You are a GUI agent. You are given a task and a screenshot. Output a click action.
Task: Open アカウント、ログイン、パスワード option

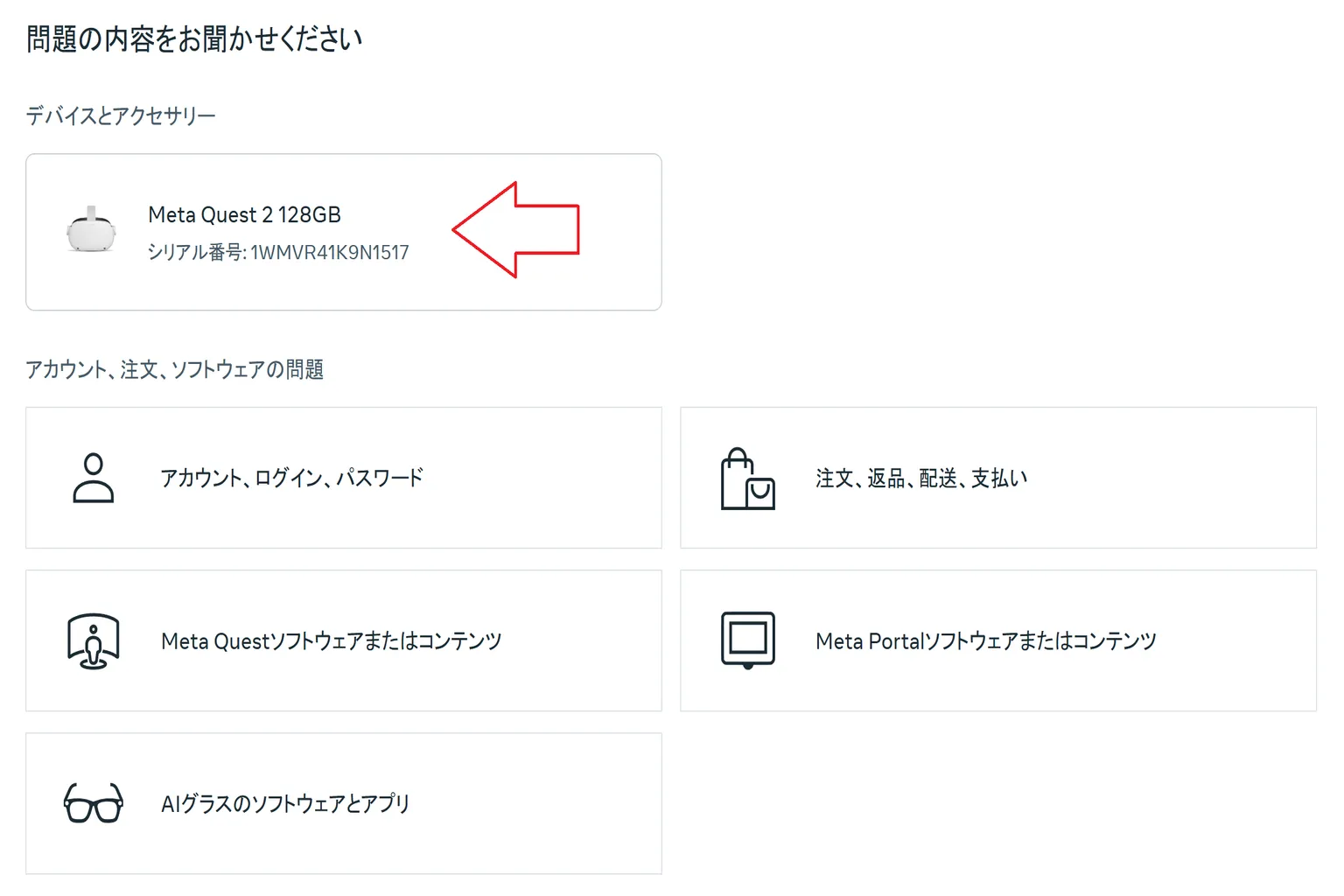[344, 478]
